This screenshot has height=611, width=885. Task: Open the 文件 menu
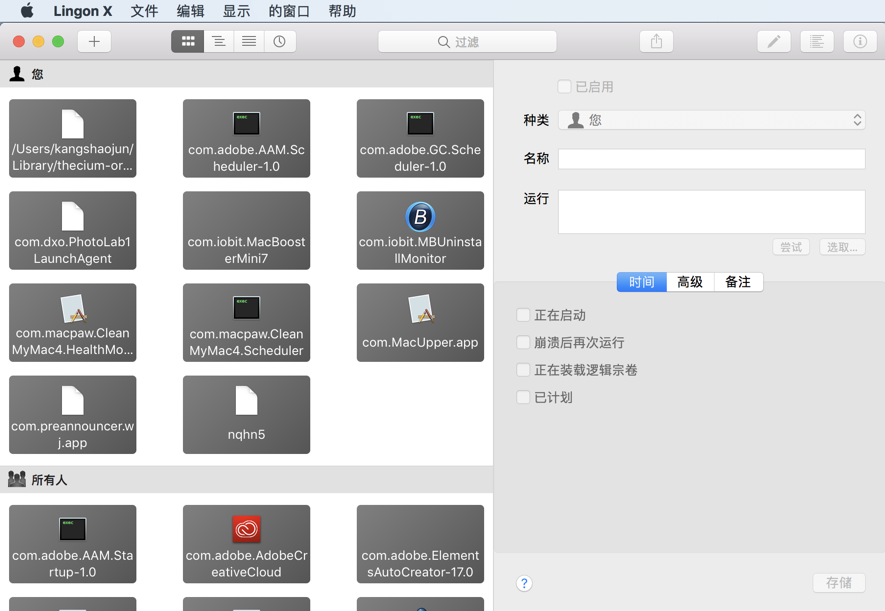(144, 11)
